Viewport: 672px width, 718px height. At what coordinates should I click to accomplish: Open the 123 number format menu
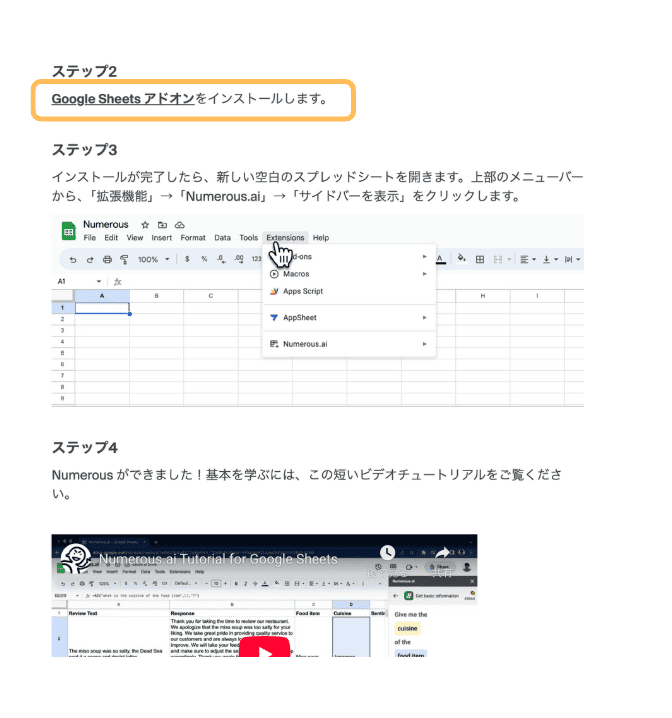pyautogui.click(x=256, y=259)
